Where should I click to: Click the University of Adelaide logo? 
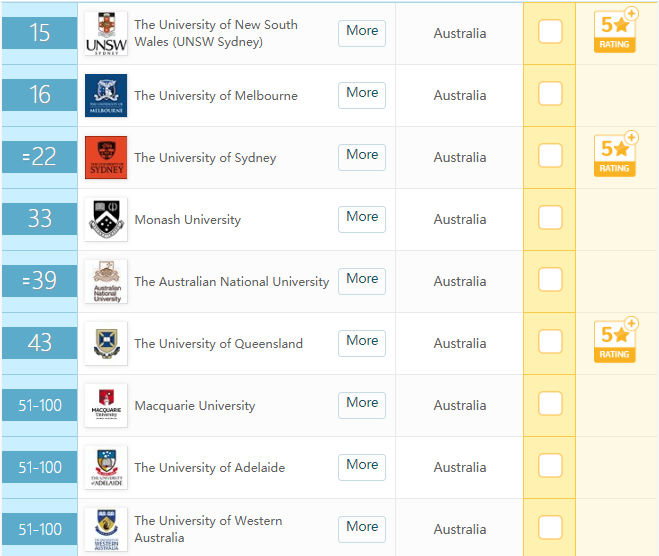click(x=105, y=467)
